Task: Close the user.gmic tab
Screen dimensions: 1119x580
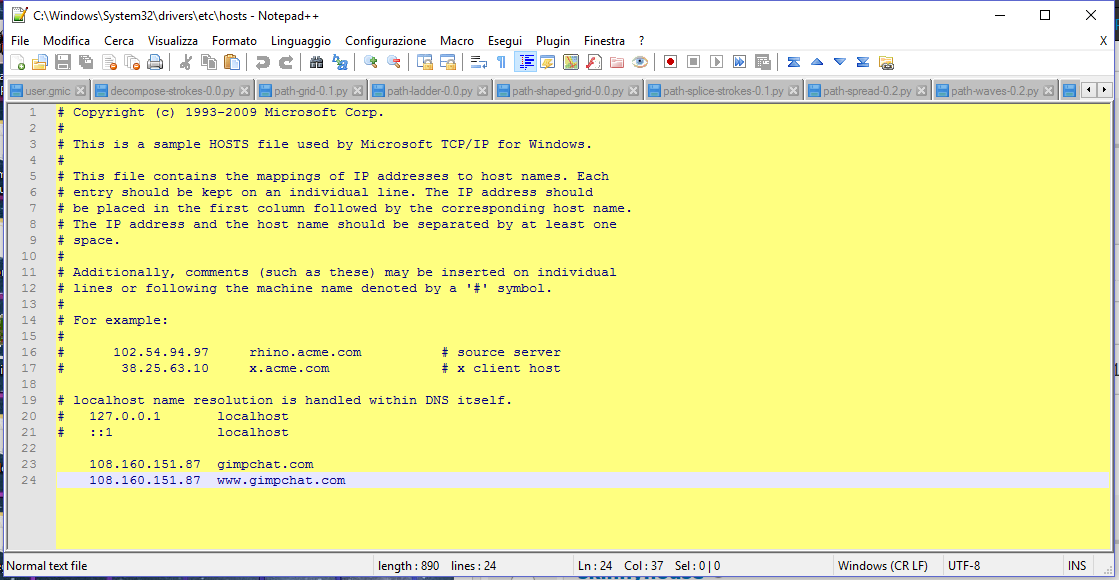Action: point(81,91)
